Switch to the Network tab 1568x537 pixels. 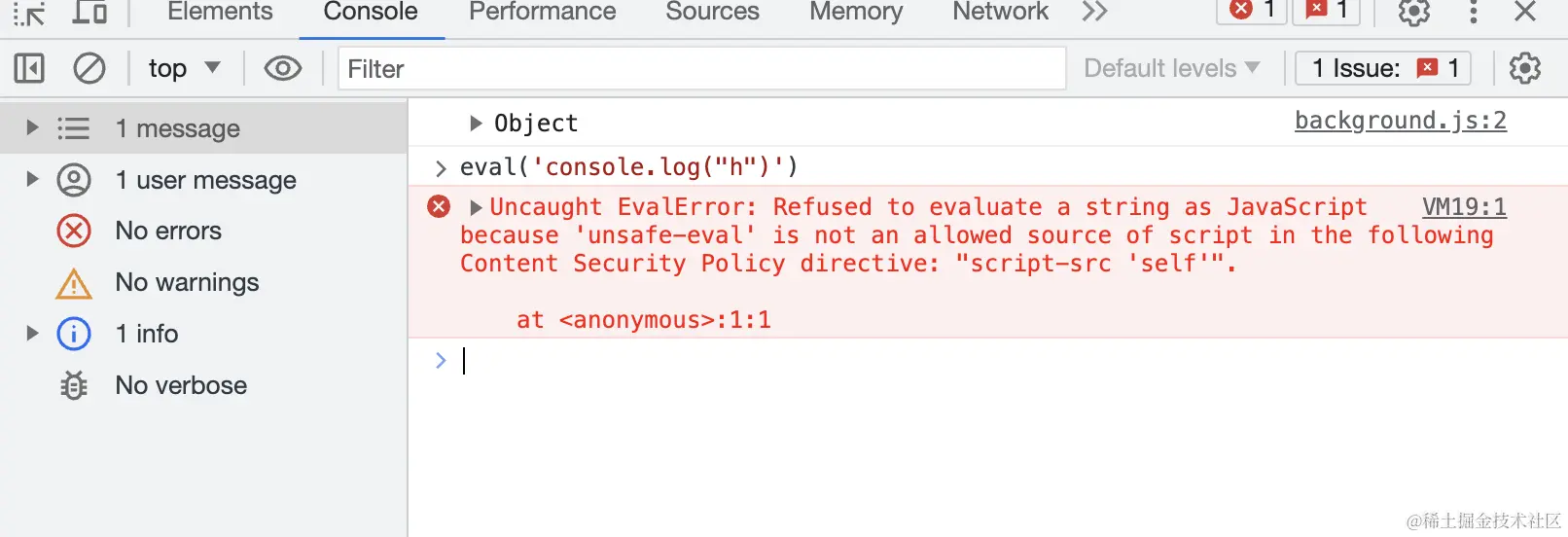tap(1000, 12)
